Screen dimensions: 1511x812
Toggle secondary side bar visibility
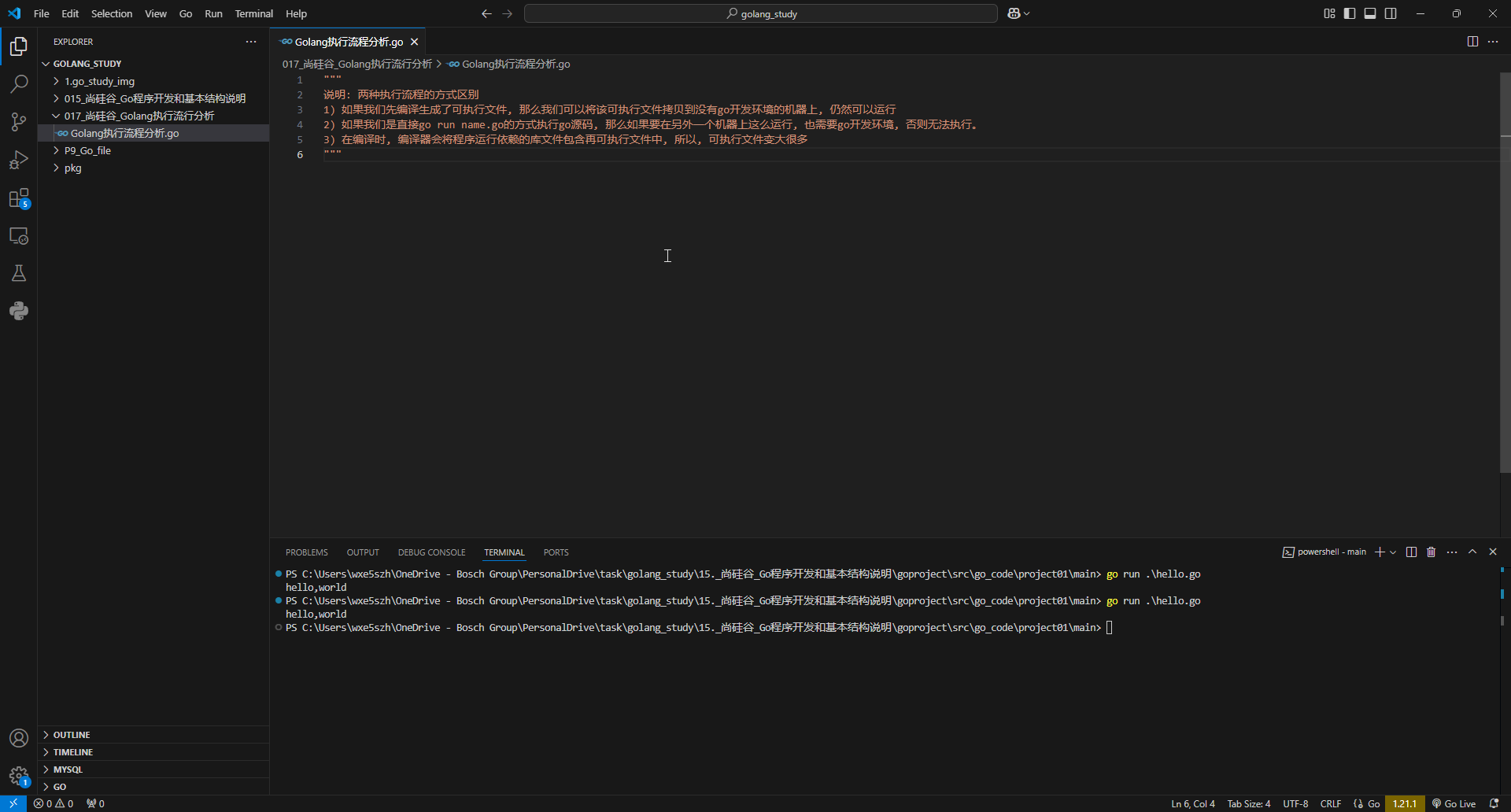click(x=1391, y=13)
